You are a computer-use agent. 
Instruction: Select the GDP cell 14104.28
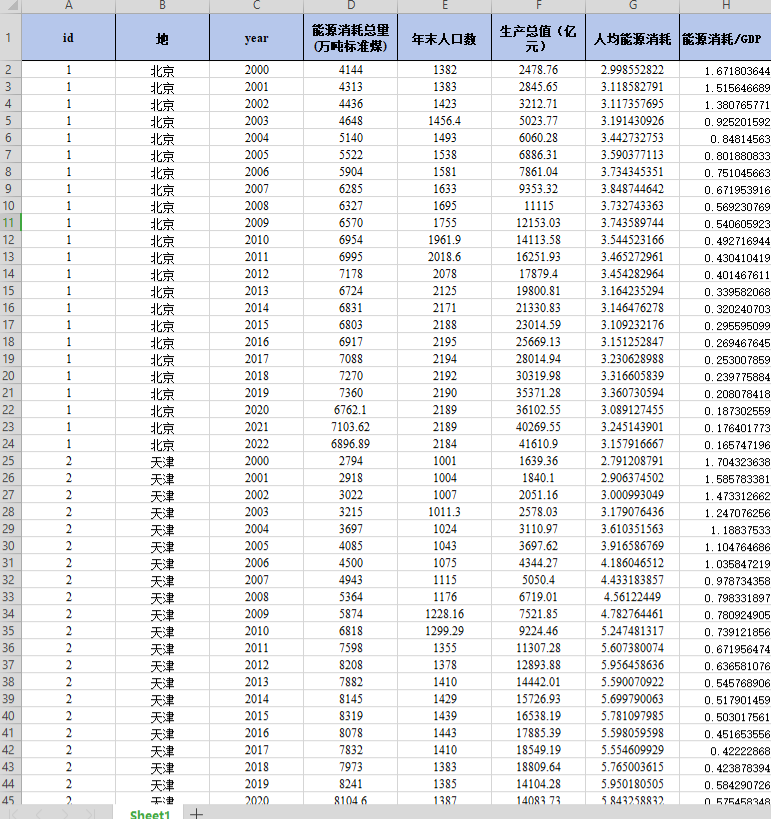tap(539, 784)
